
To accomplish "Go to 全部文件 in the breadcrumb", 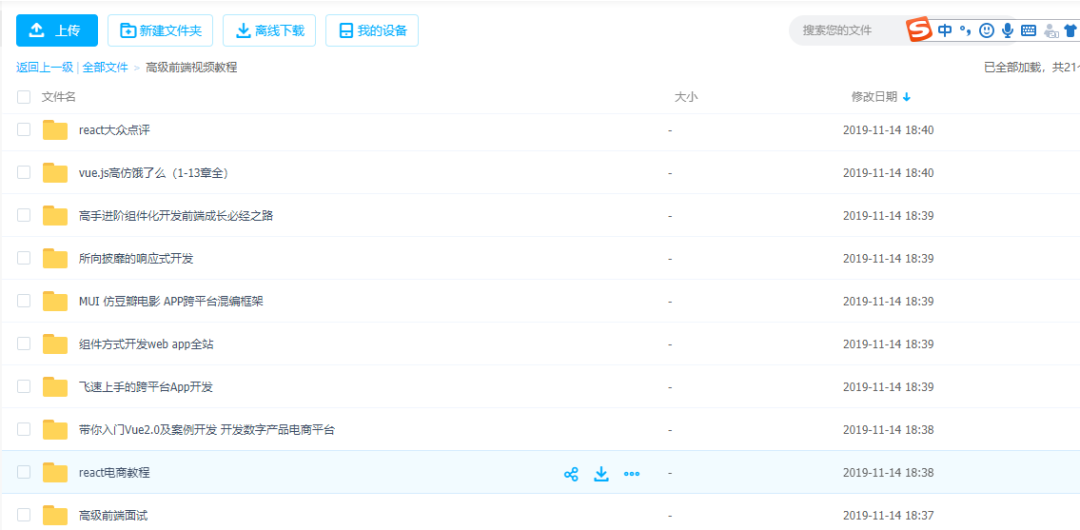I will 105,67.
